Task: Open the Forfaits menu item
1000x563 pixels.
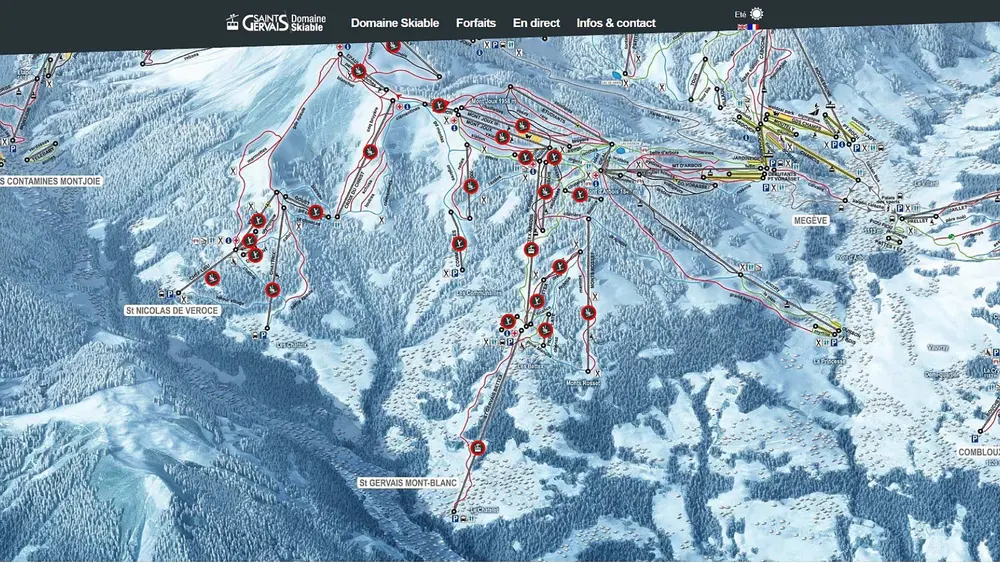Action: click(x=476, y=23)
